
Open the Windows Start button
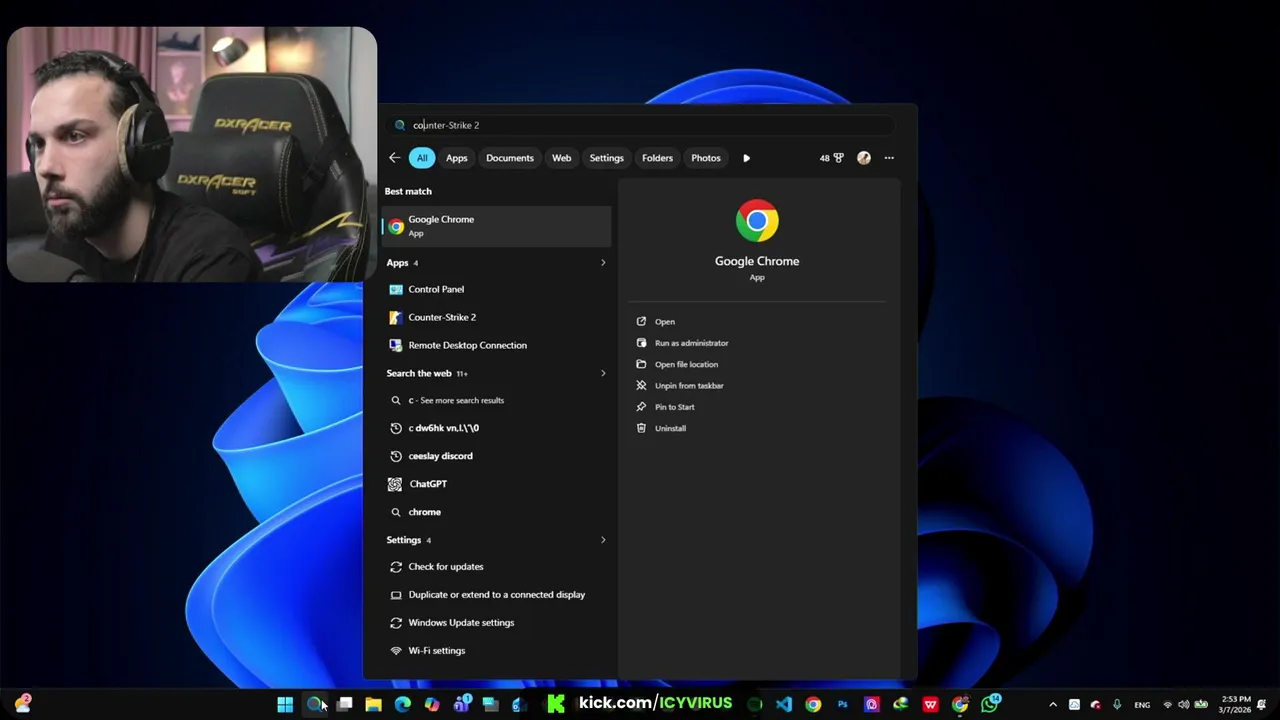(x=285, y=704)
